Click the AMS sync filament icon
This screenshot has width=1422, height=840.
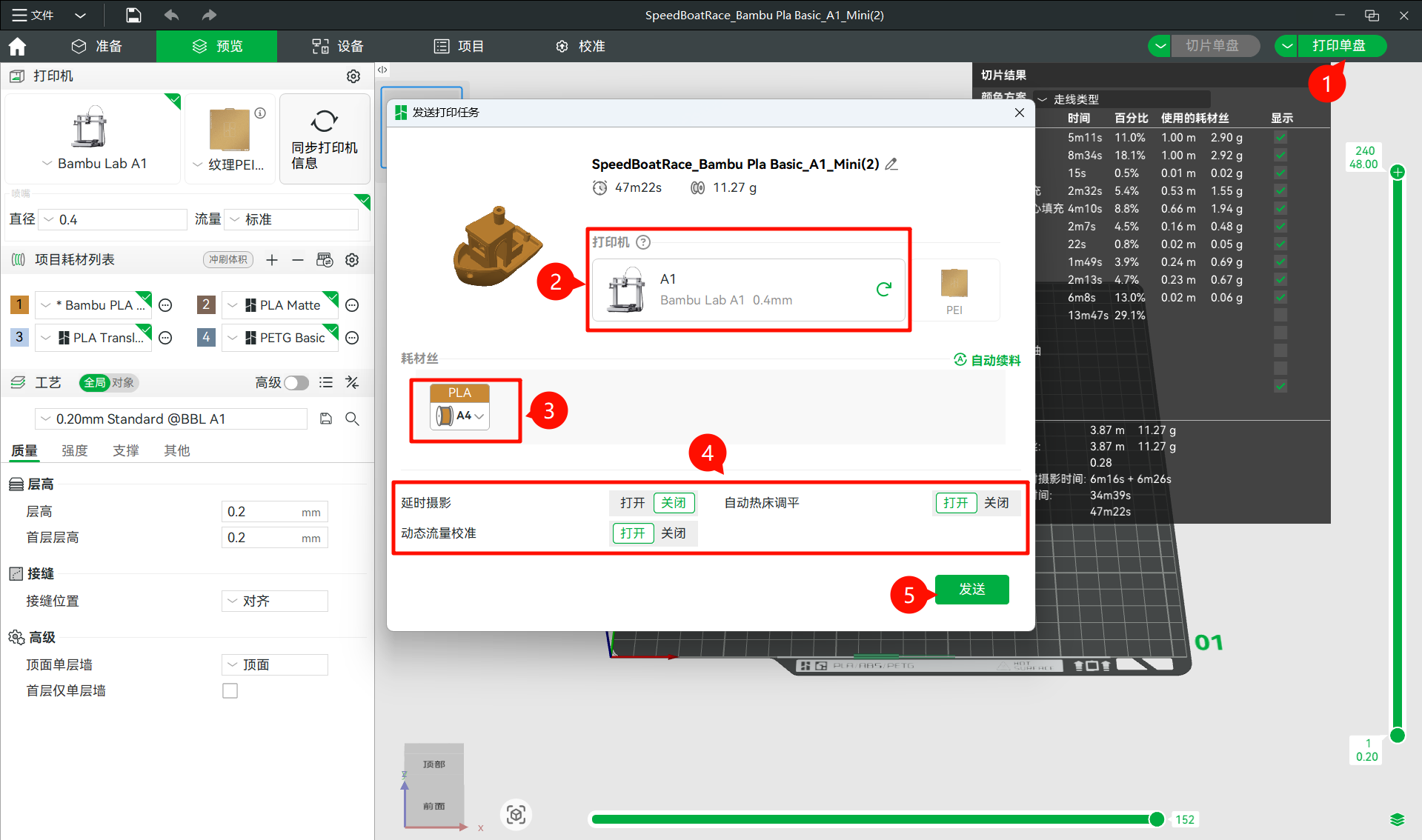click(325, 260)
